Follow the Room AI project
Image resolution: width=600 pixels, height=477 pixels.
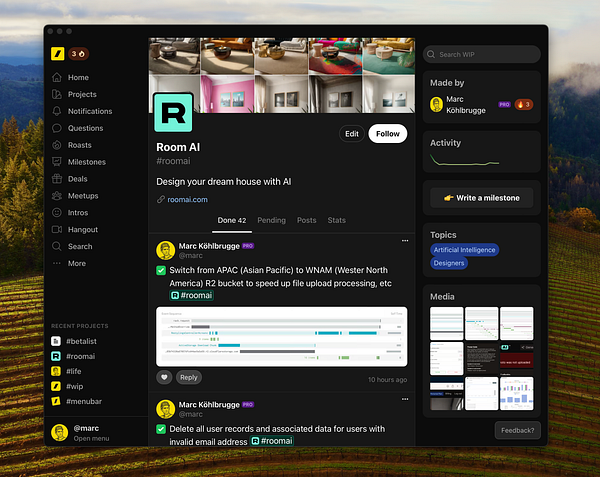[388, 133]
